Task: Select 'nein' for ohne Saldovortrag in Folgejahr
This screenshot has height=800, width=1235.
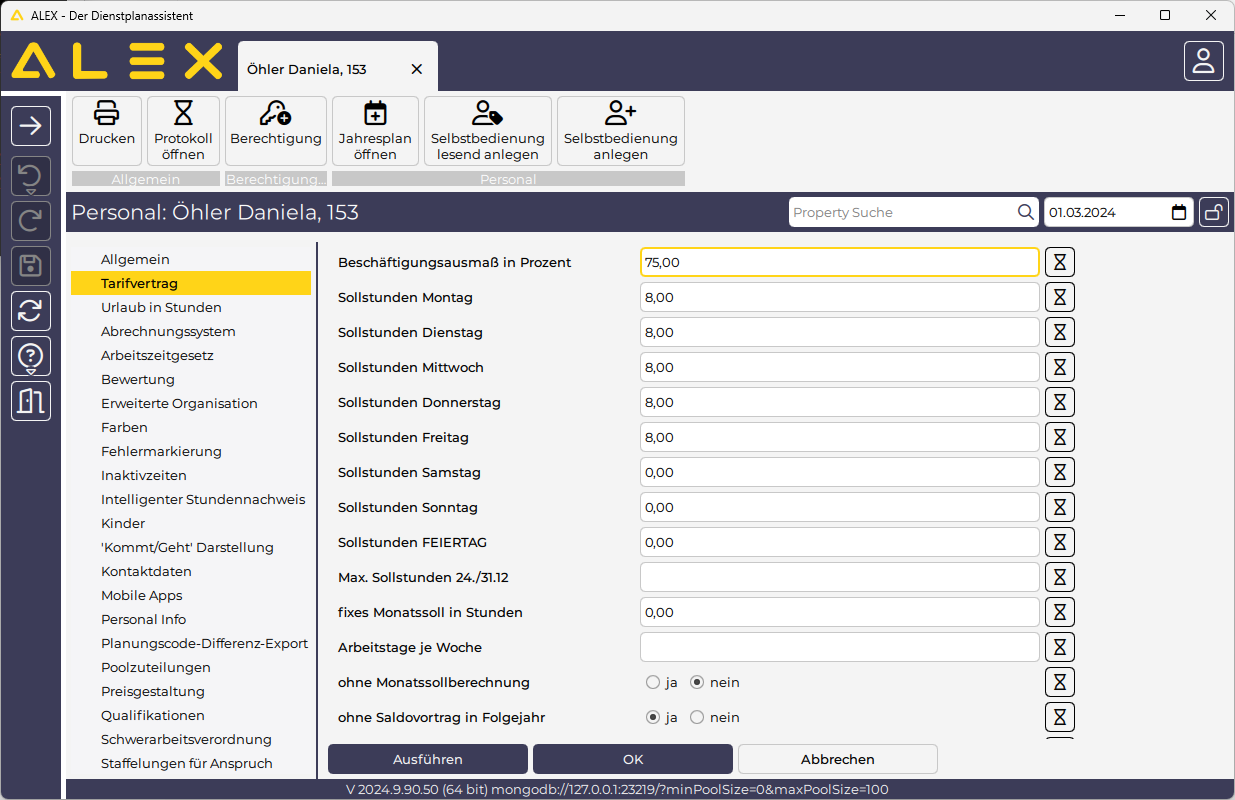Action: pyautogui.click(x=697, y=717)
